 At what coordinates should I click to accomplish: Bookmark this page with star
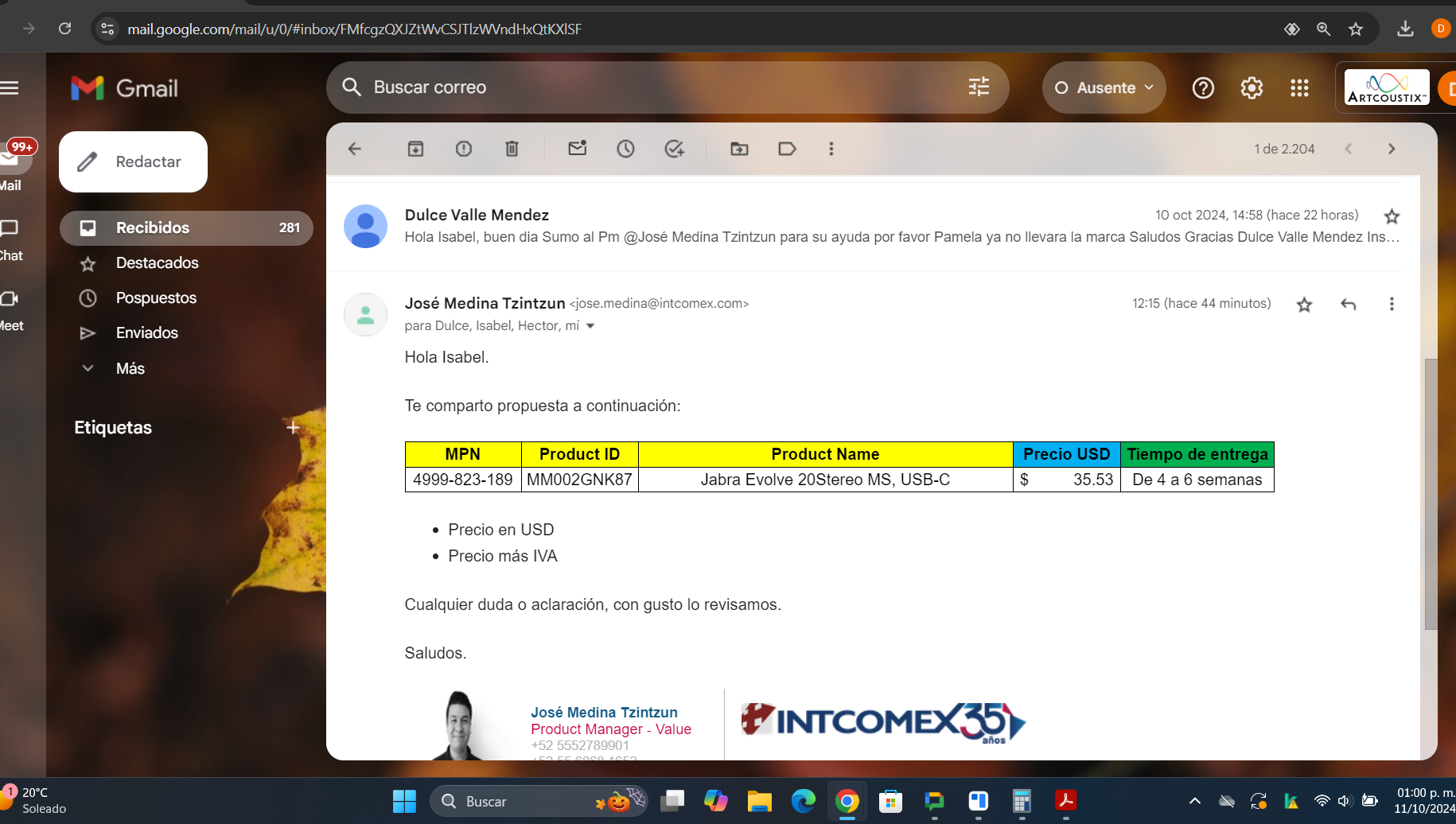click(1356, 29)
